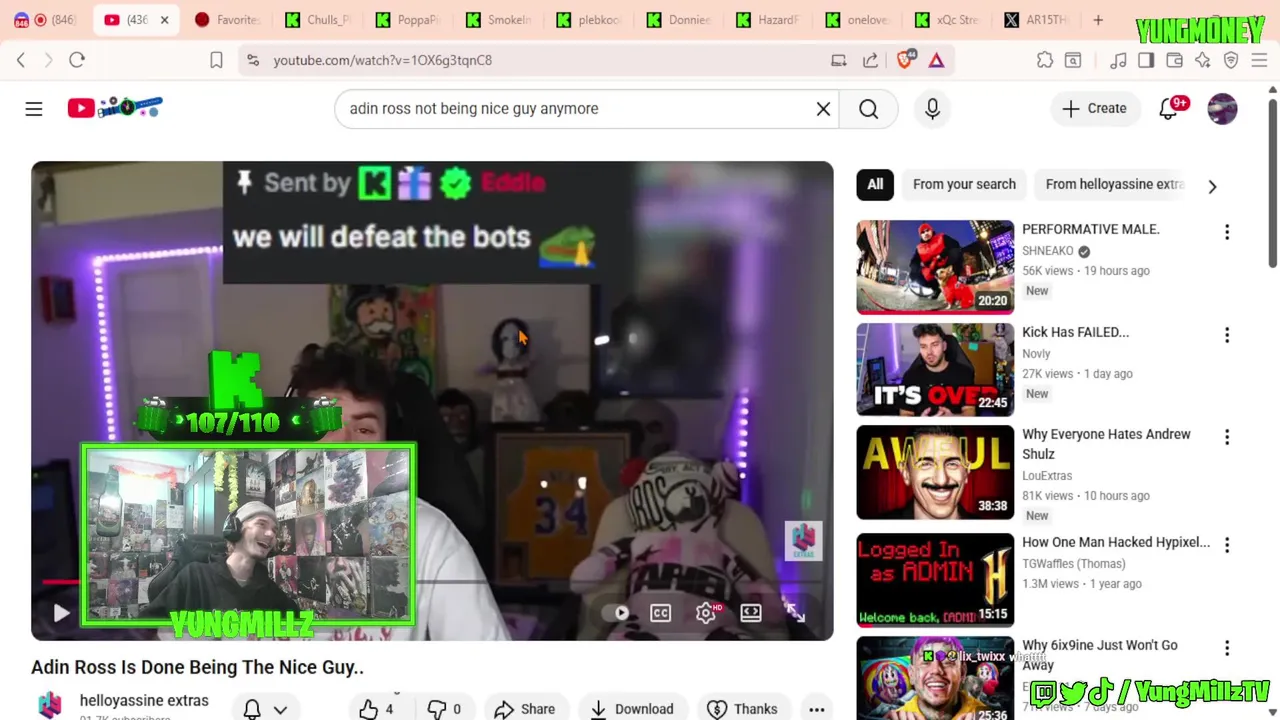Open the account avatar menu
1280x720 pixels.
[1222, 108]
